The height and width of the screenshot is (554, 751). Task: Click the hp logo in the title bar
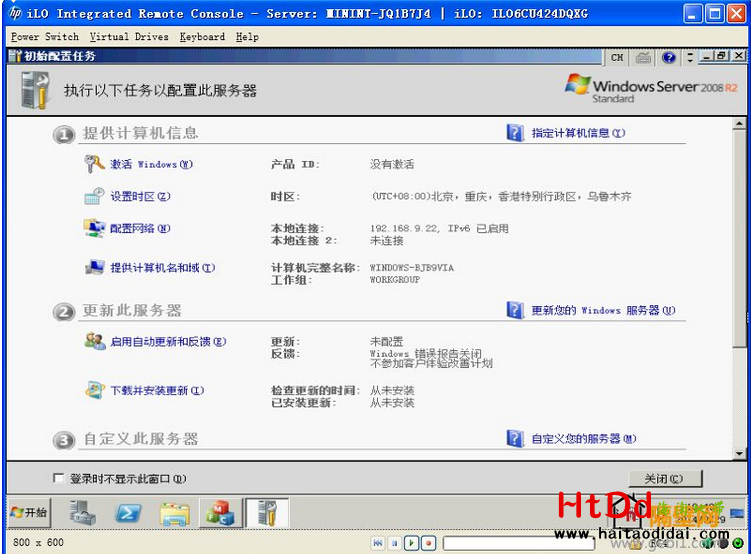coord(15,13)
